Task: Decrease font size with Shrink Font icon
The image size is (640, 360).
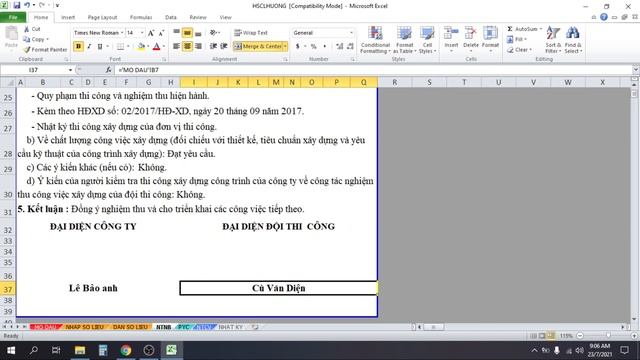Action: tap(161, 33)
